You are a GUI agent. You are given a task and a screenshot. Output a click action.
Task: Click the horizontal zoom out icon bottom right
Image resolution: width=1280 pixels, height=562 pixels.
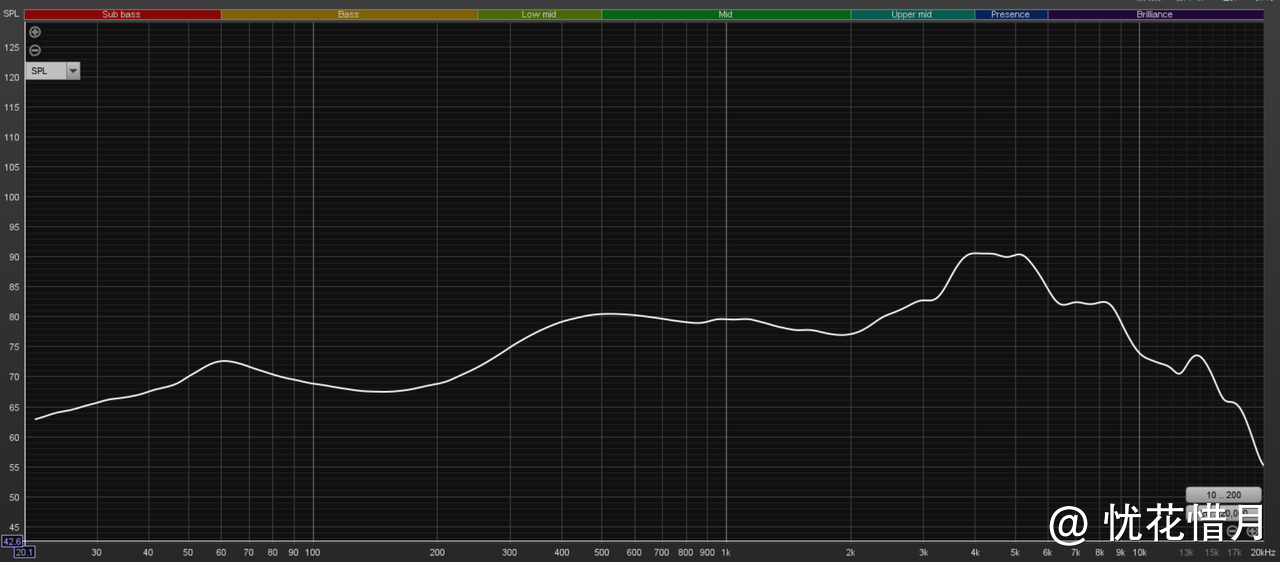1232,532
